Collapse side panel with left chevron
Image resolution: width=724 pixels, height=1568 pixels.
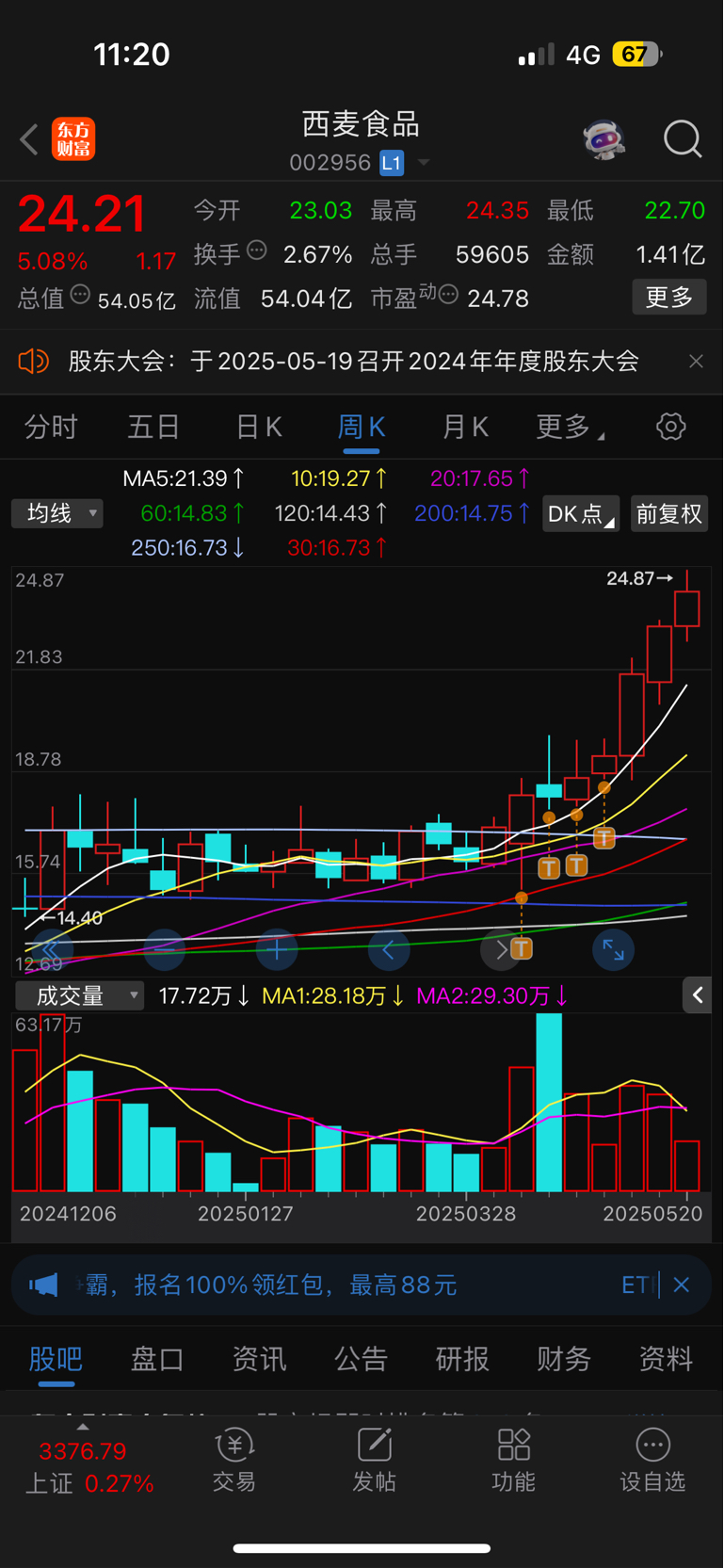(x=698, y=994)
